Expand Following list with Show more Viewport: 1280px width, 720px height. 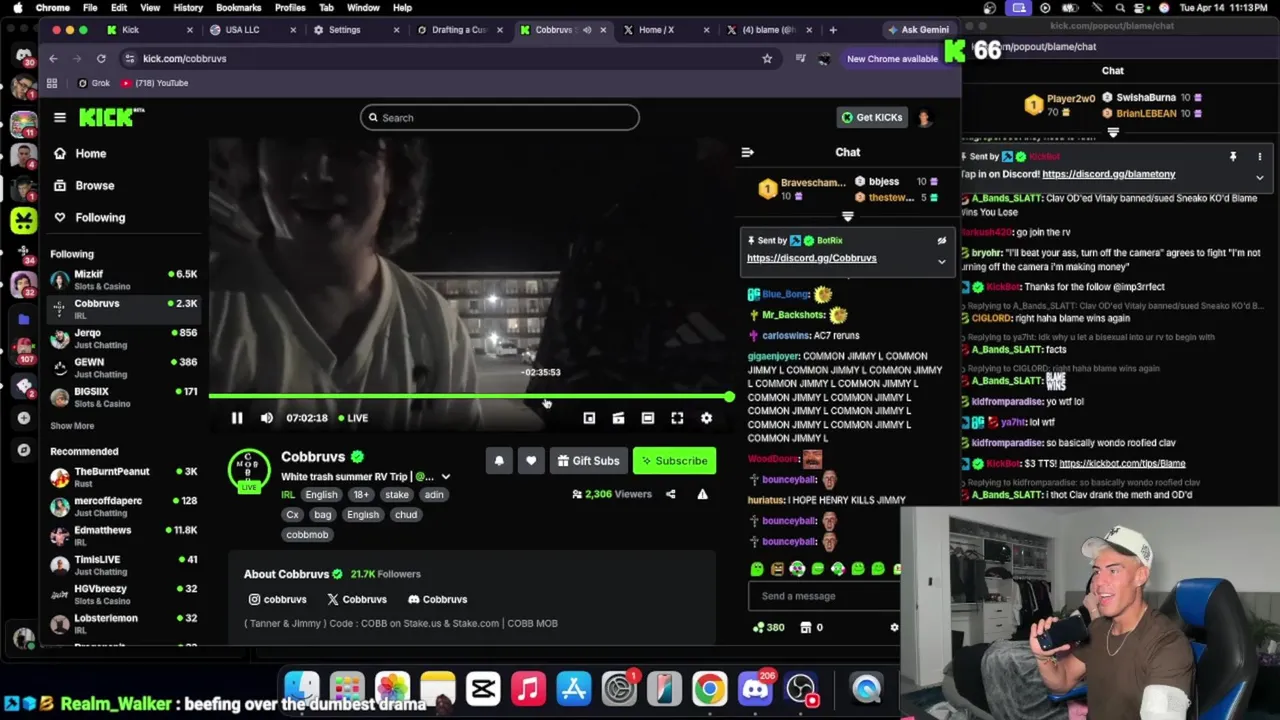(x=72, y=426)
